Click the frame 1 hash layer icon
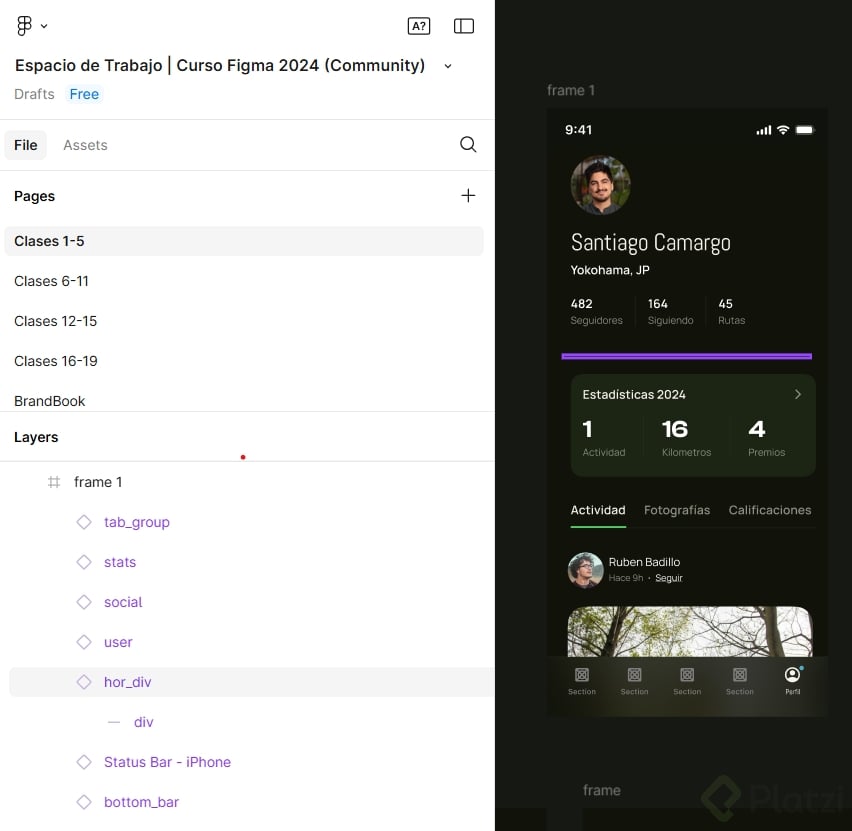The image size is (852, 831). 54,482
